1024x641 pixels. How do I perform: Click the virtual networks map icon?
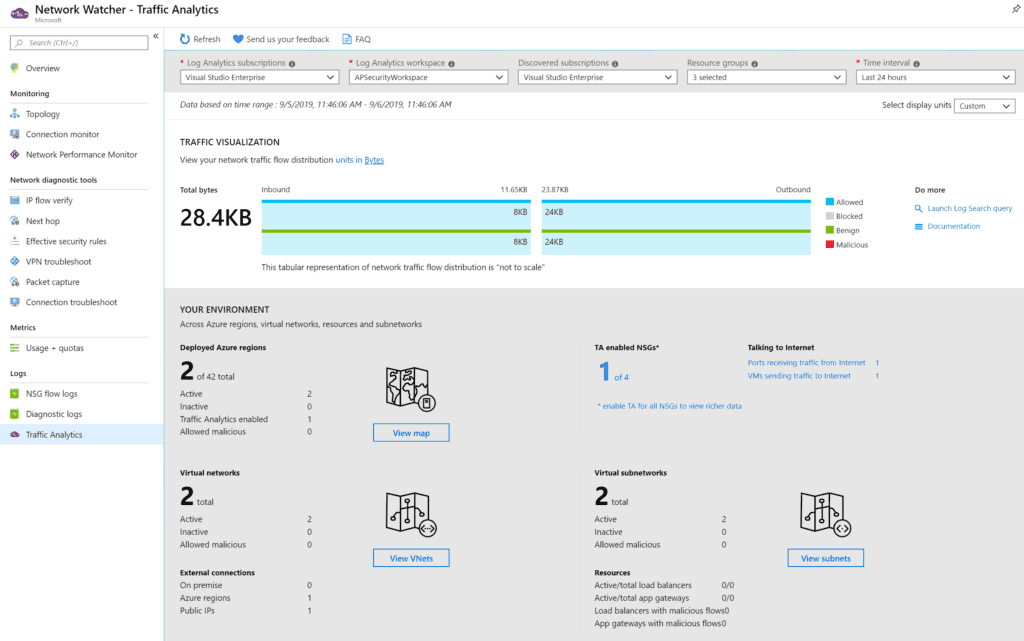tap(411, 514)
